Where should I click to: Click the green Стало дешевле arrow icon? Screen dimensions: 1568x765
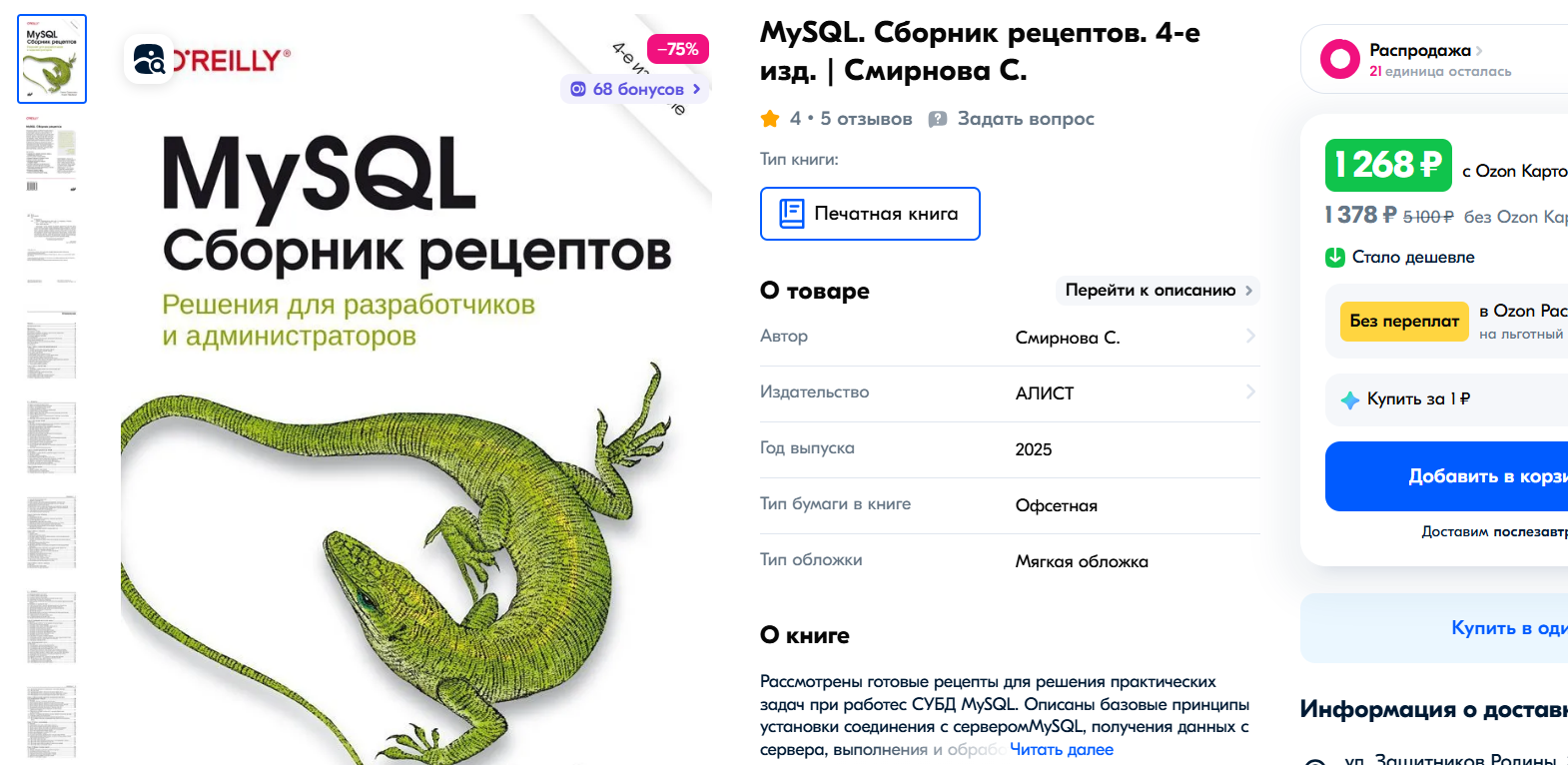(1334, 257)
